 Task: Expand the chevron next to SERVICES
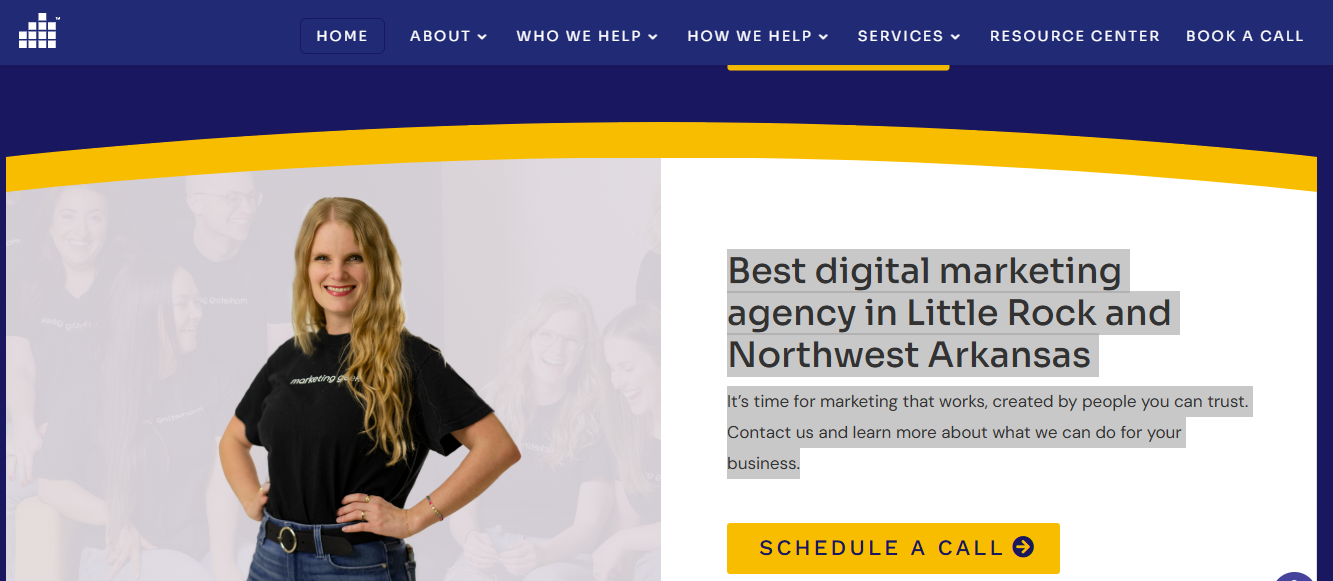pos(955,37)
